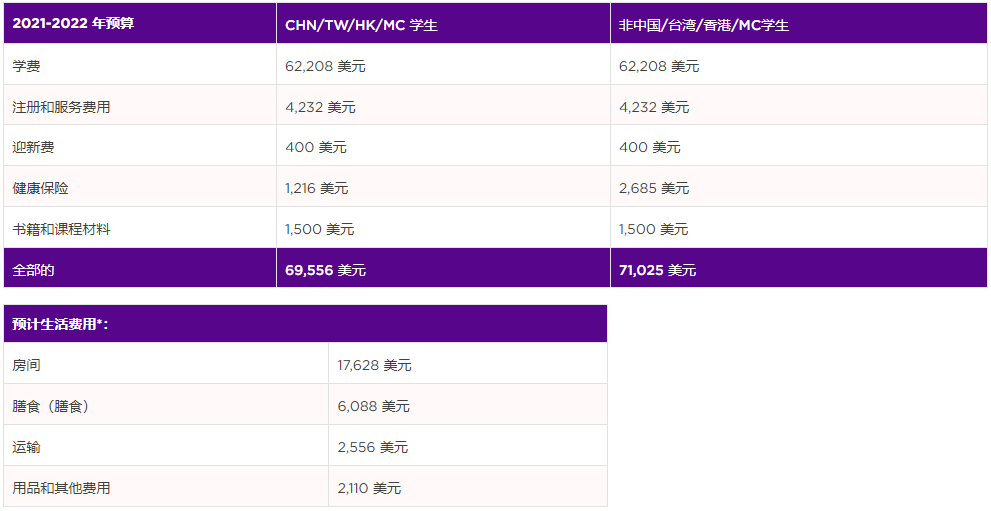Select the 1,216 美元 health insurance value
991x511 pixels.
click(317, 188)
